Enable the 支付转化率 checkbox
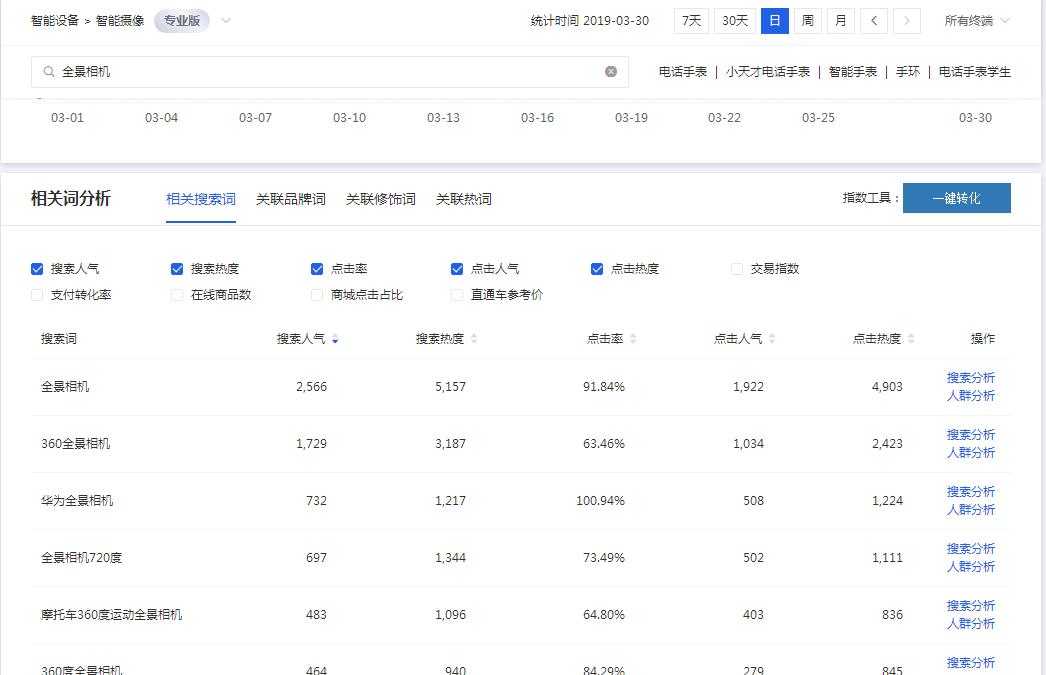This screenshot has height=675, width=1046. [x=38, y=295]
